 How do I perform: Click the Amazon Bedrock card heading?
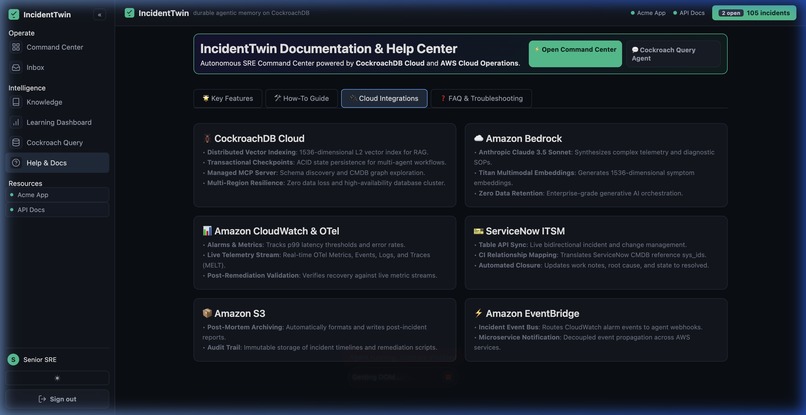click(524, 138)
